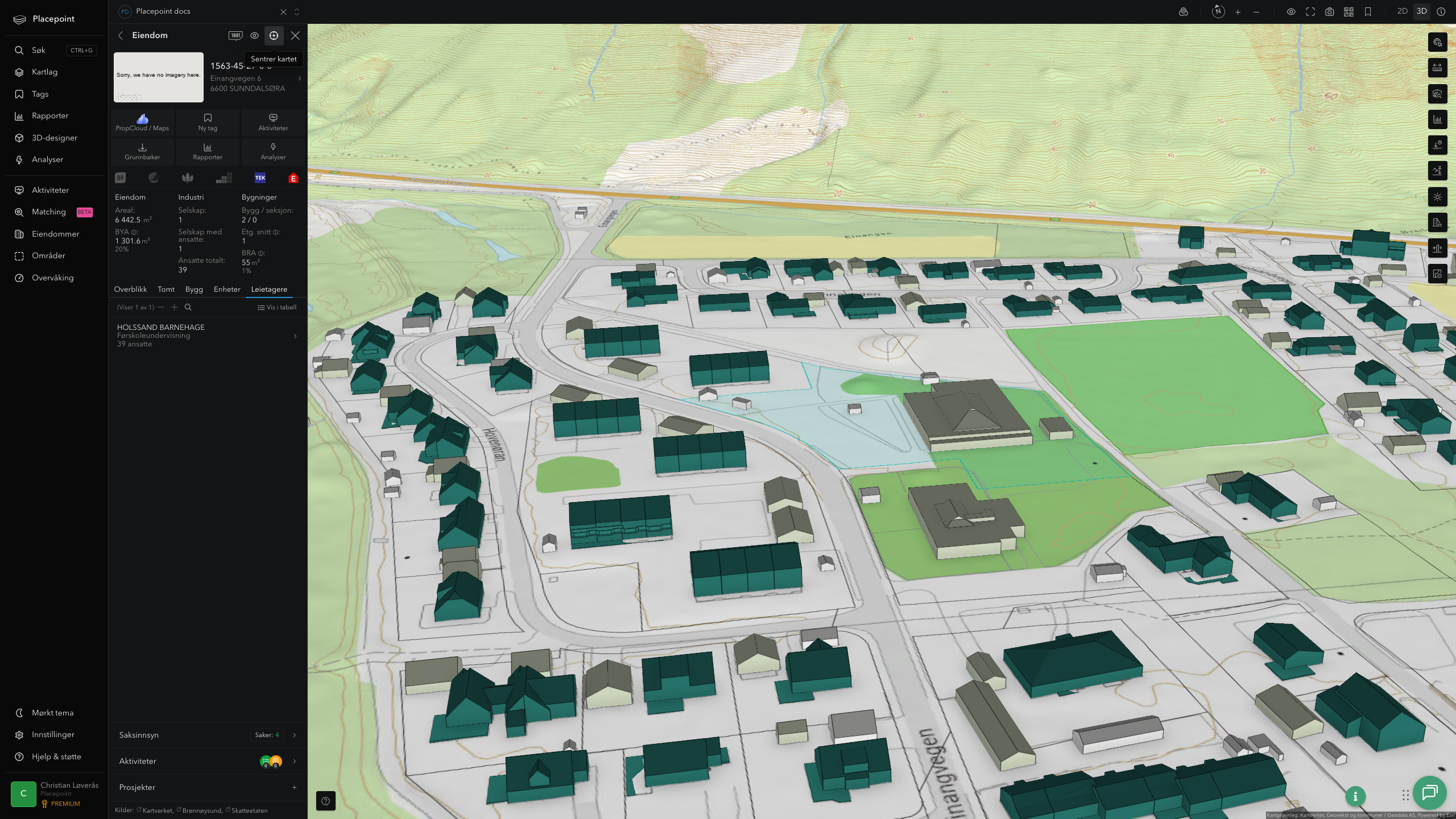Viewport: 1456px width, 819px height.
Task: Click the PropCloud / Maps button
Action: (142, 122)
